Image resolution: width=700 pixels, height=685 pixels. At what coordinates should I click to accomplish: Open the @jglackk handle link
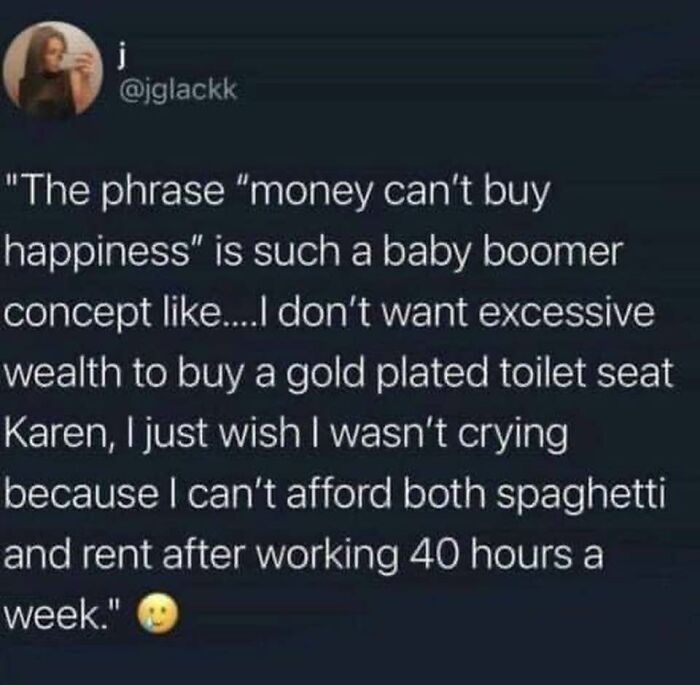[175, 91]
